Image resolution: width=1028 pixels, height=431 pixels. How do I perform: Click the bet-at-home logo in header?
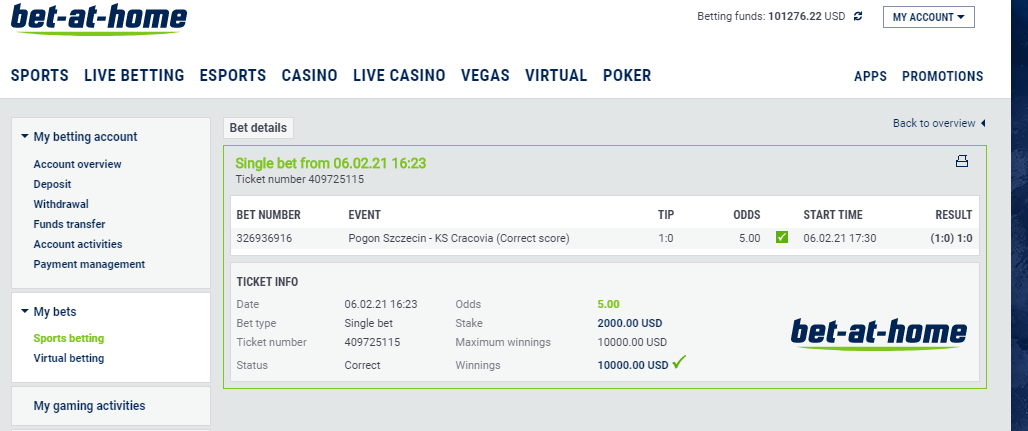[x=99, y=18]
